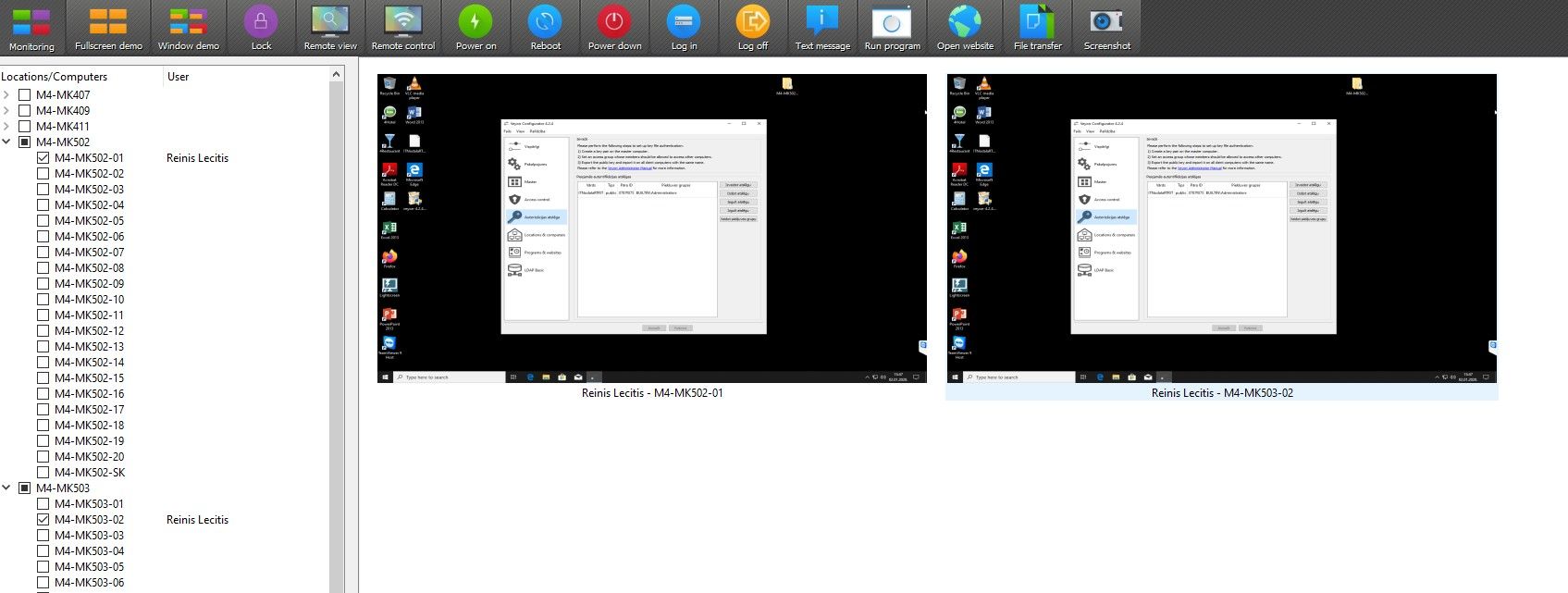Start Remote control

402,28
